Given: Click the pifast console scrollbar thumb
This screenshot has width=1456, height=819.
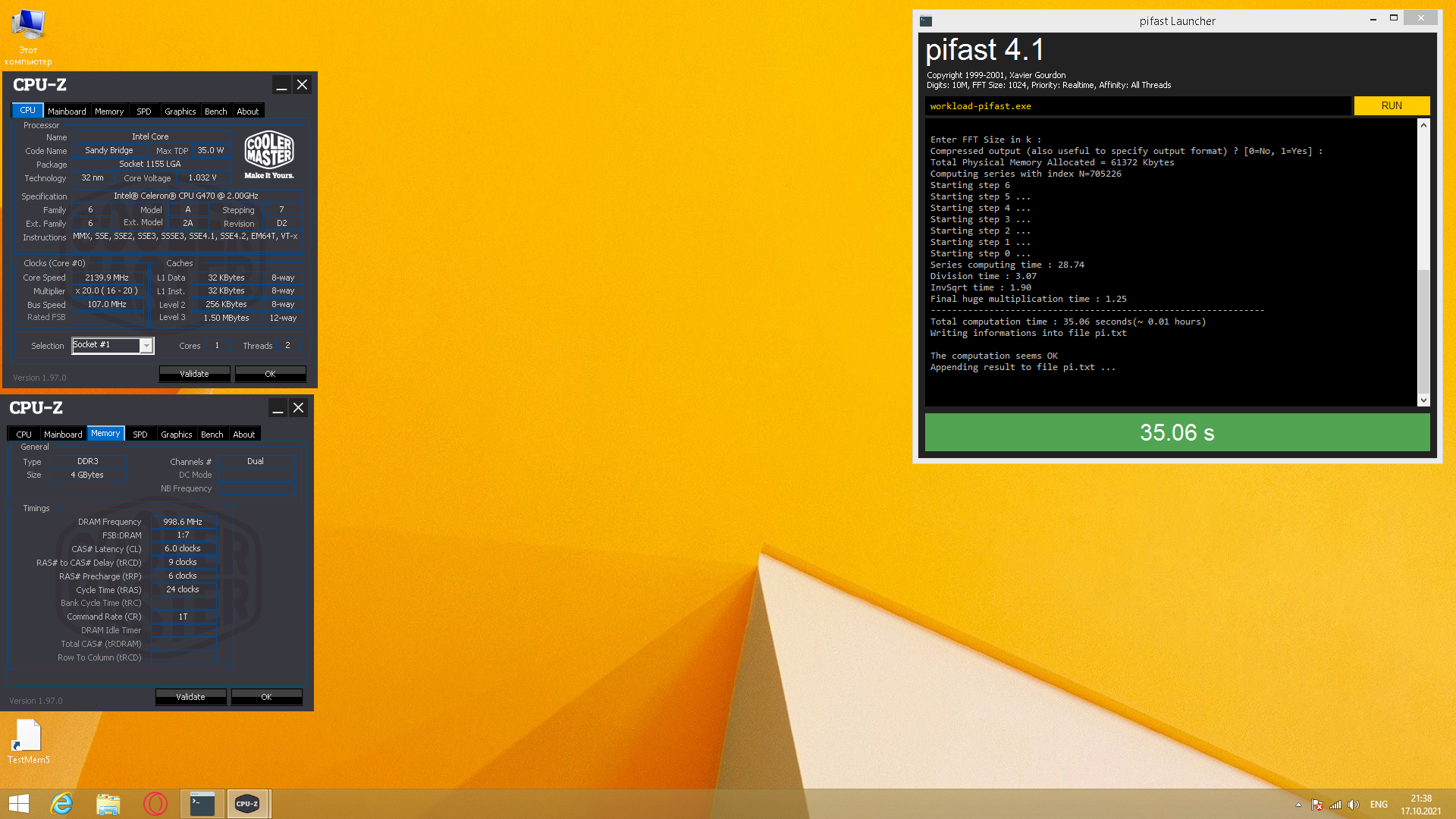Looking at the screenshot, I should (1423, 331).
